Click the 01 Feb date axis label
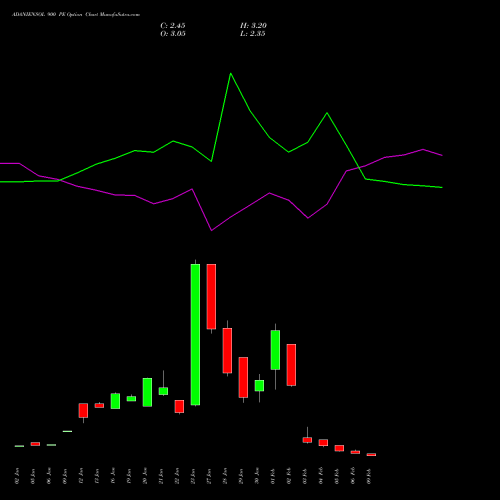The height and width of the screenshot is (500, 500). click(x=273, y=476)
